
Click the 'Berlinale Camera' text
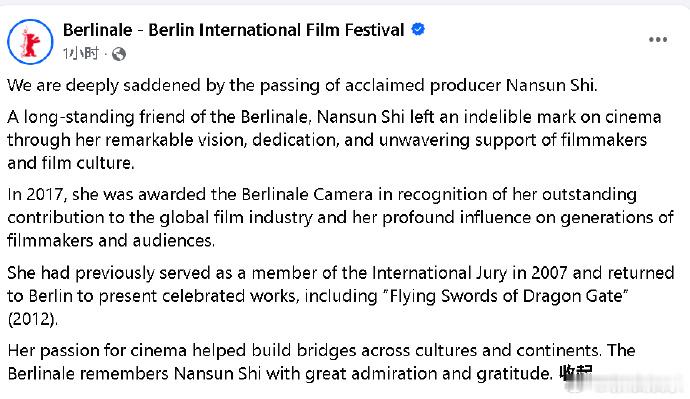(x=307, y=194)
